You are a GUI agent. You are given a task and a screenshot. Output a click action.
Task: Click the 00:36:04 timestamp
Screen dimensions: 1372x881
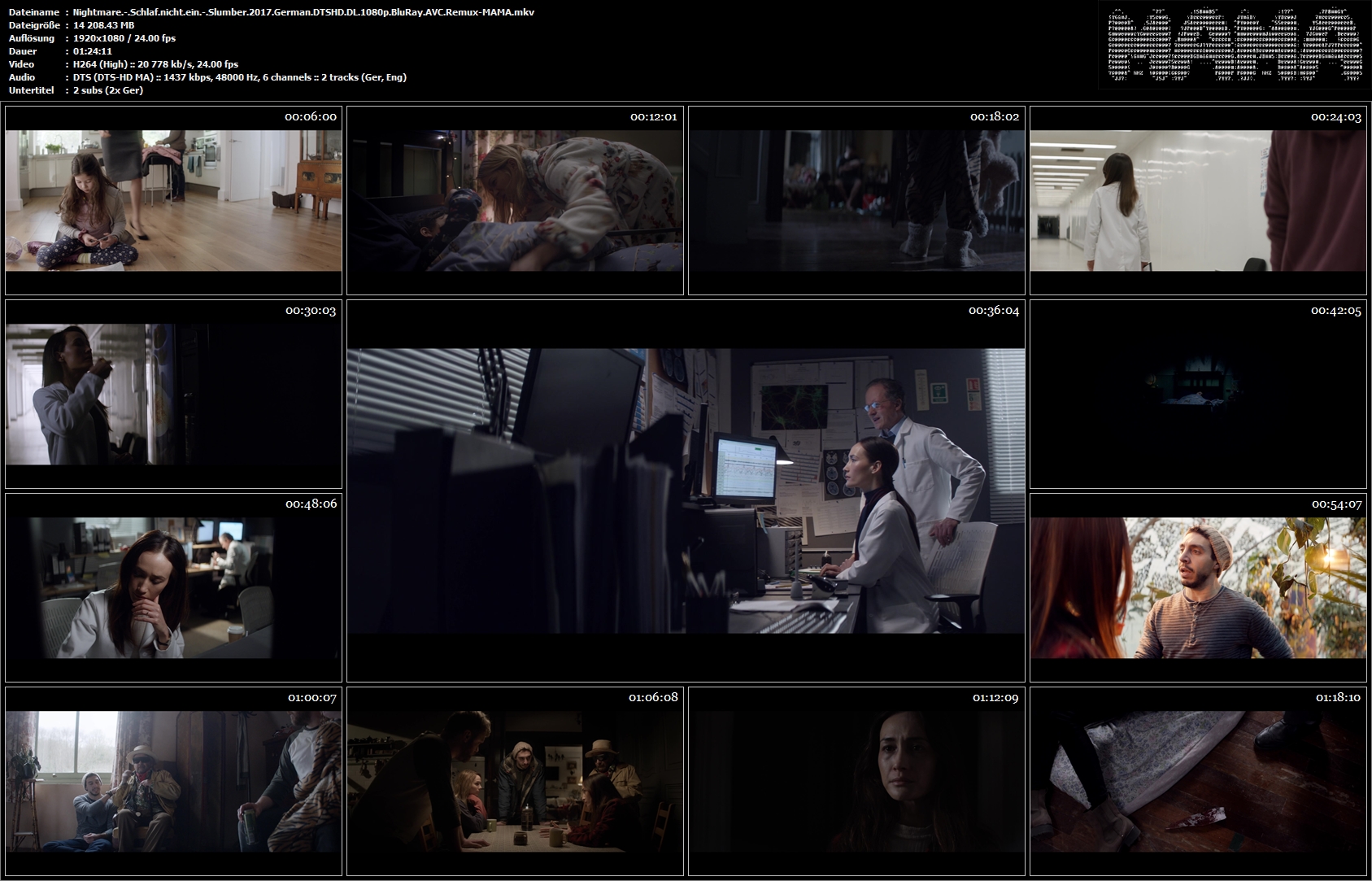tap(994, 311)
